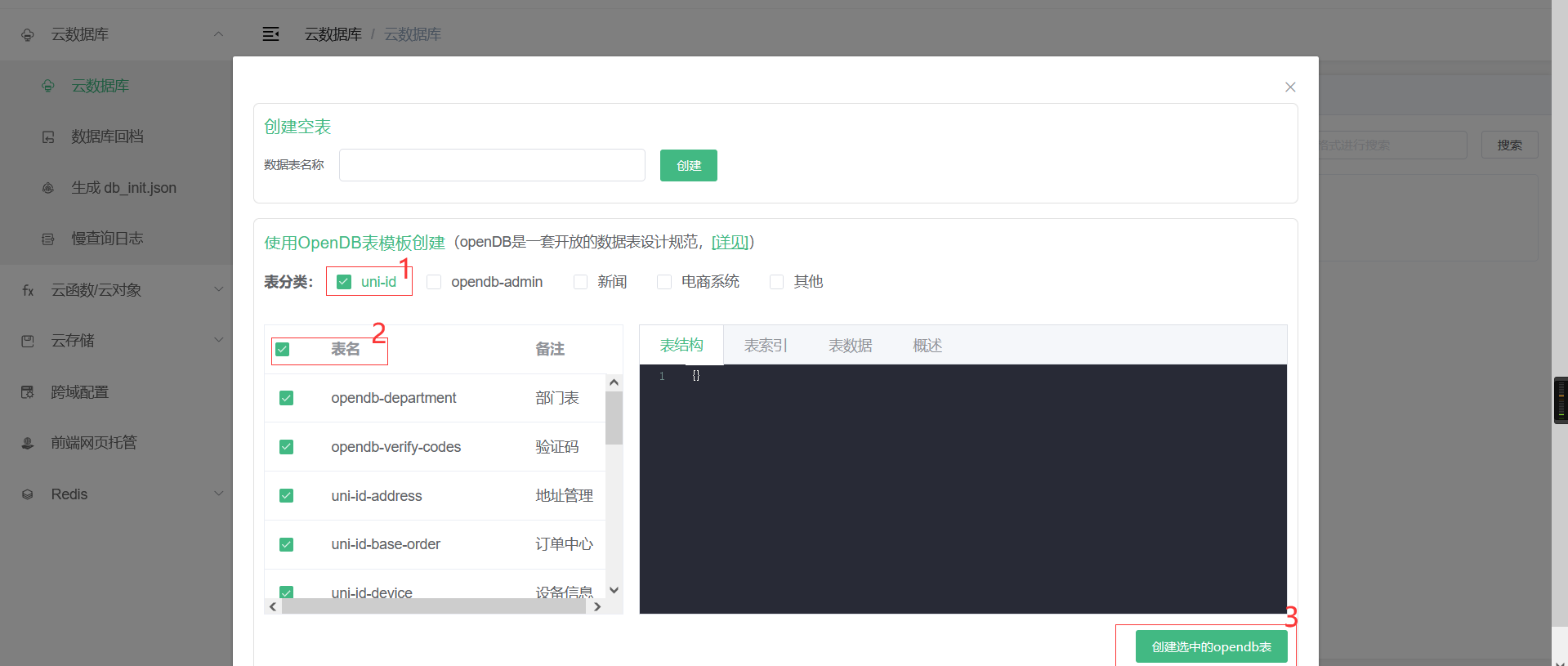Click the 搜索 button behind the dialog

[x=1509, y=145]
